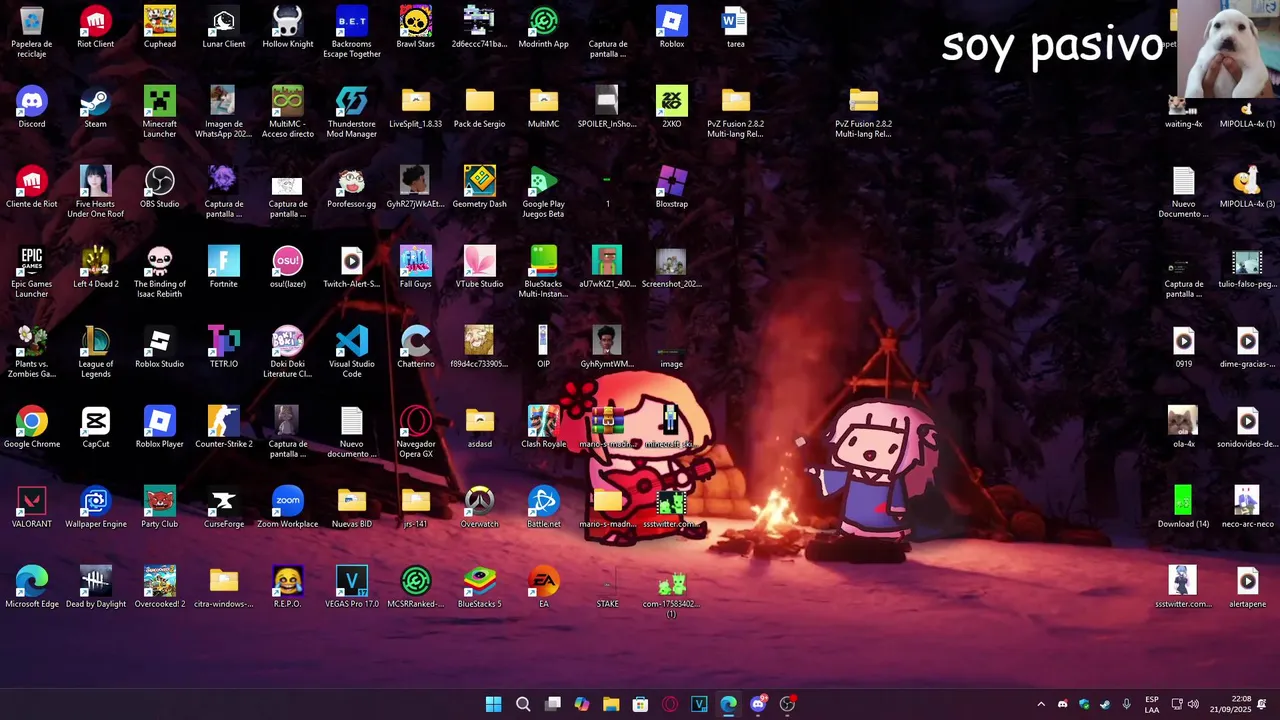The width and height of the screenshot is (1280, 720).
Task: Open Counter-Strike 2 shortcut
Action: 224,427
